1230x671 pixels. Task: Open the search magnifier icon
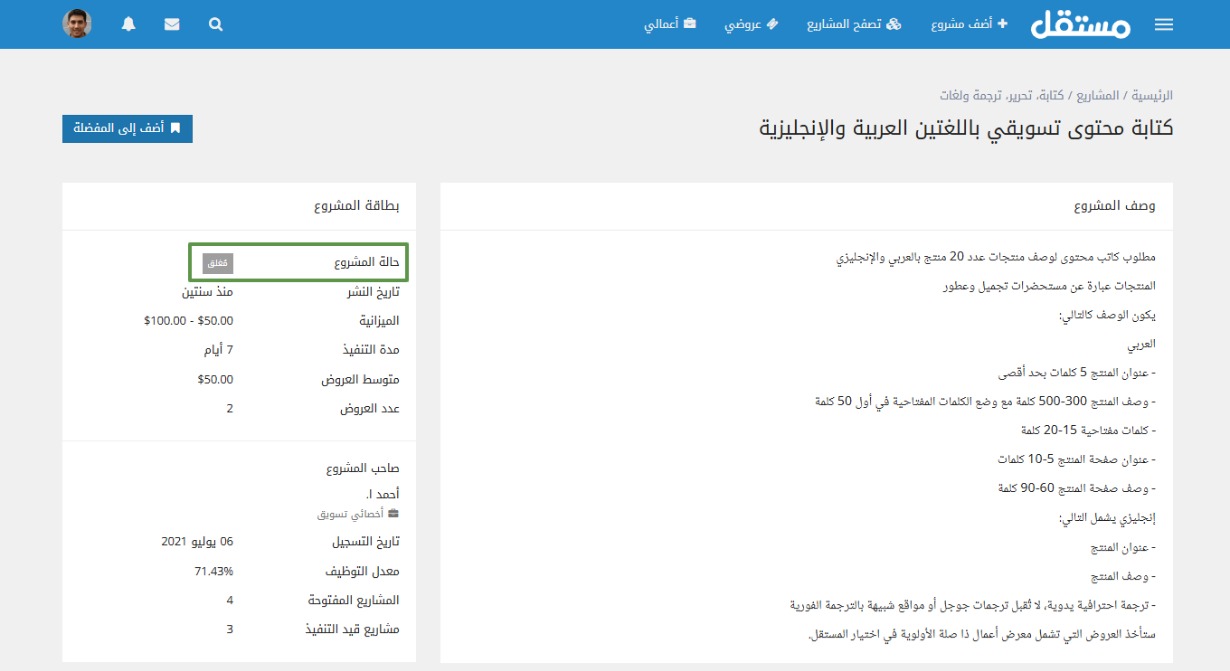[x=216, y=25]
